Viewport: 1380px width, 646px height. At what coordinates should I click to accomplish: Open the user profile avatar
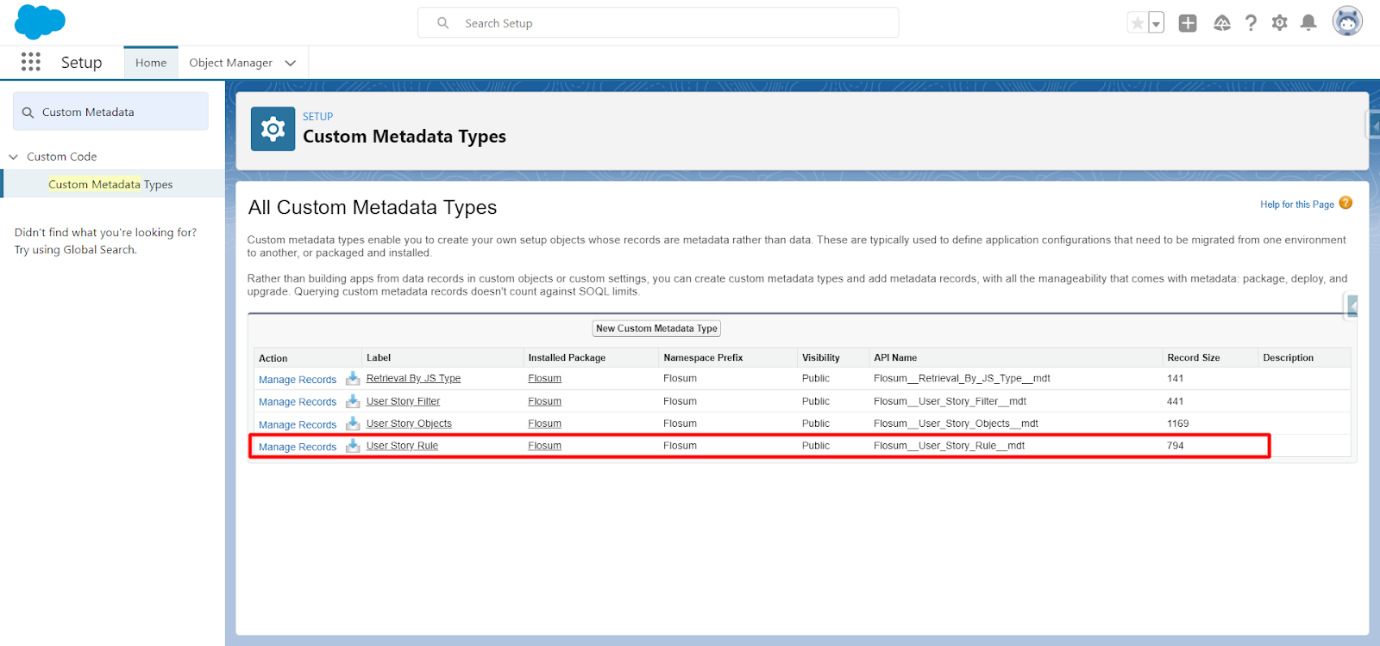[1347, 21]
